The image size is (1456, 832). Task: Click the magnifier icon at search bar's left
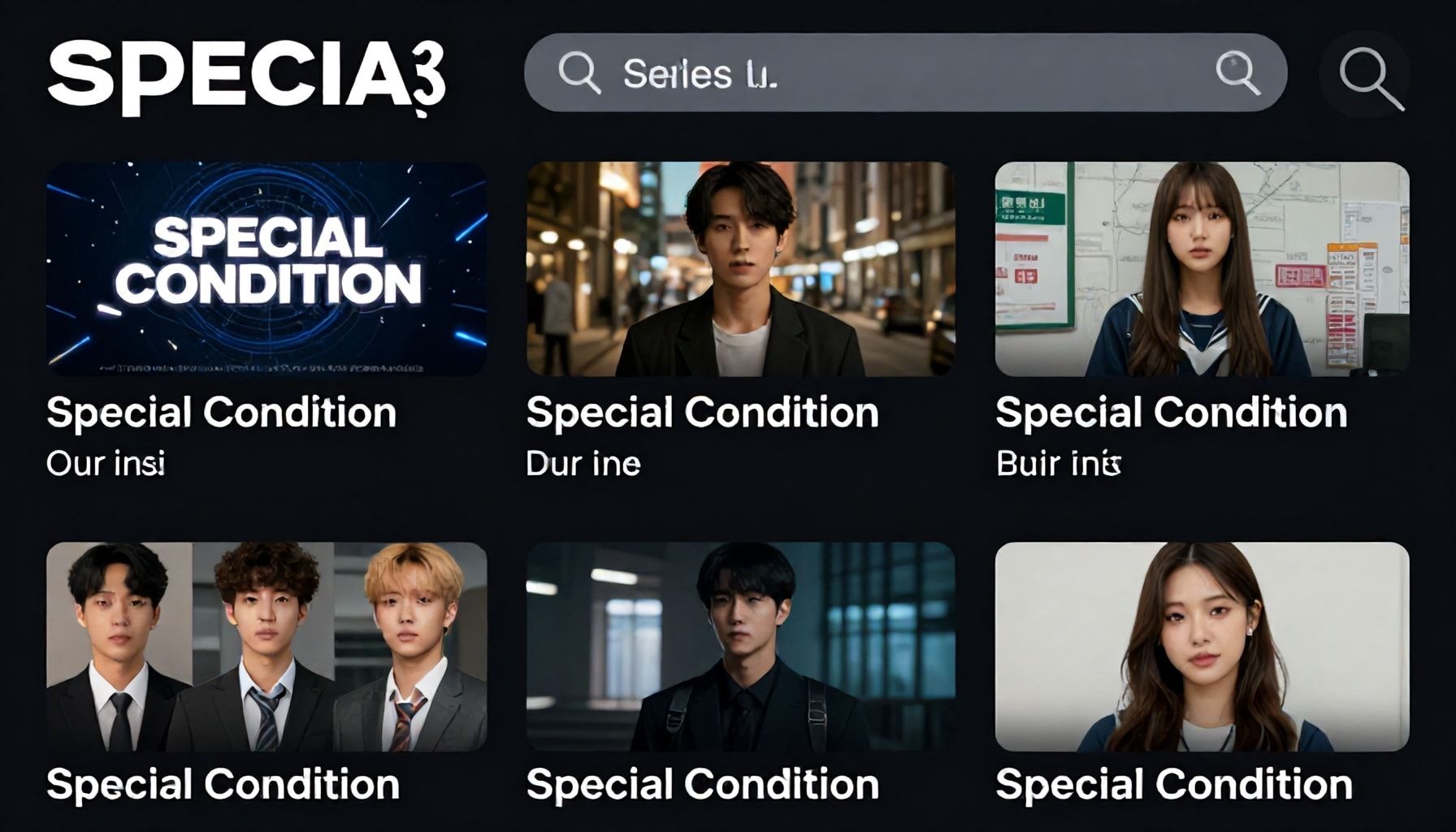579,73
